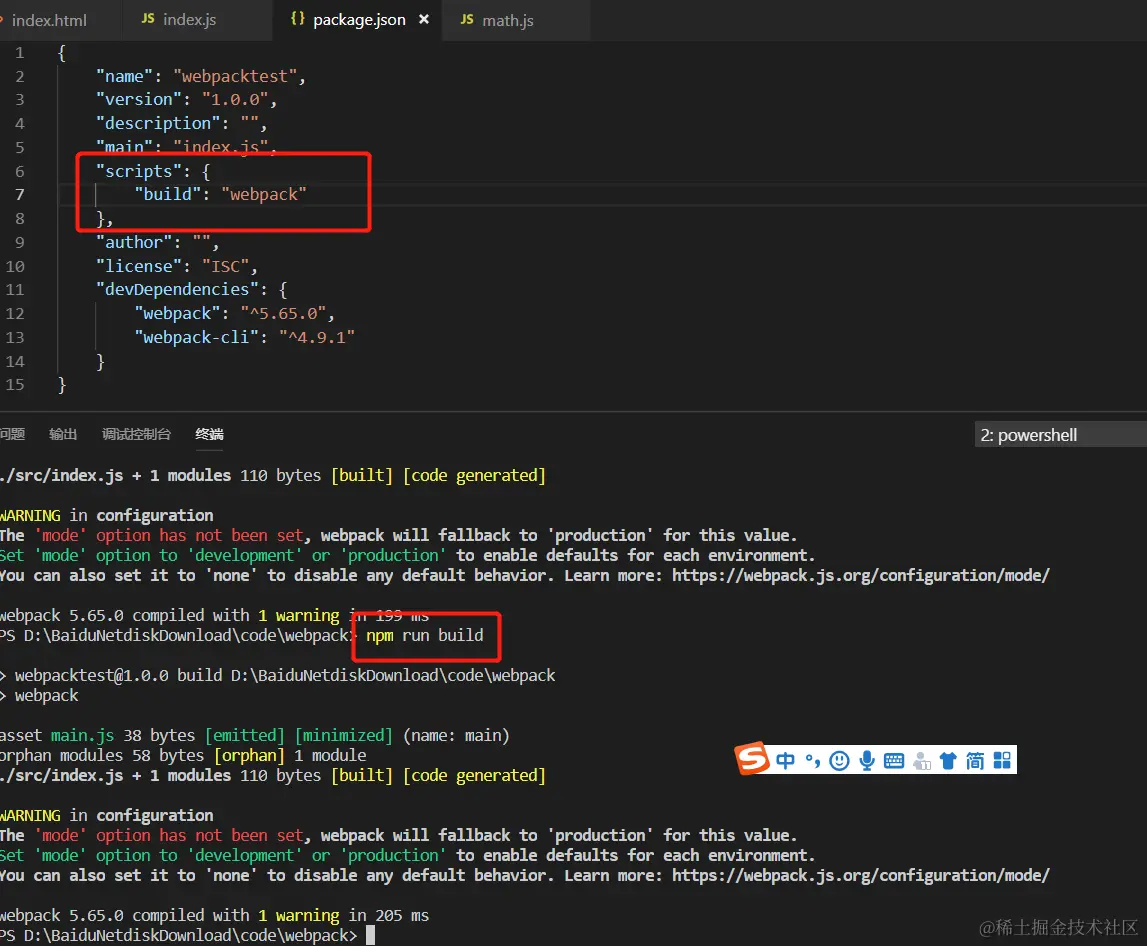Screen dimensions: 1147x946
Task: Open the Sogou account login icon
Action: (x=922, y=761)
